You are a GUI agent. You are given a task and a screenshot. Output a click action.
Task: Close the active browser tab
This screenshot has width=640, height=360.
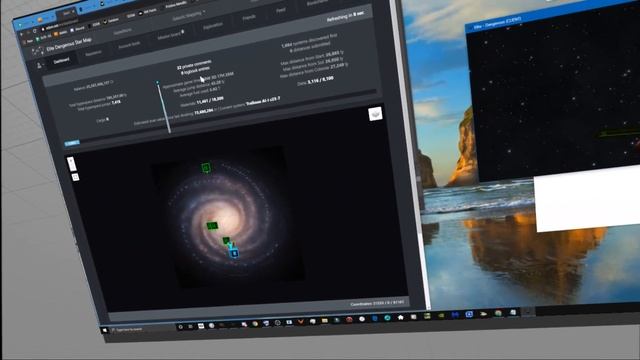click(73, 12)
